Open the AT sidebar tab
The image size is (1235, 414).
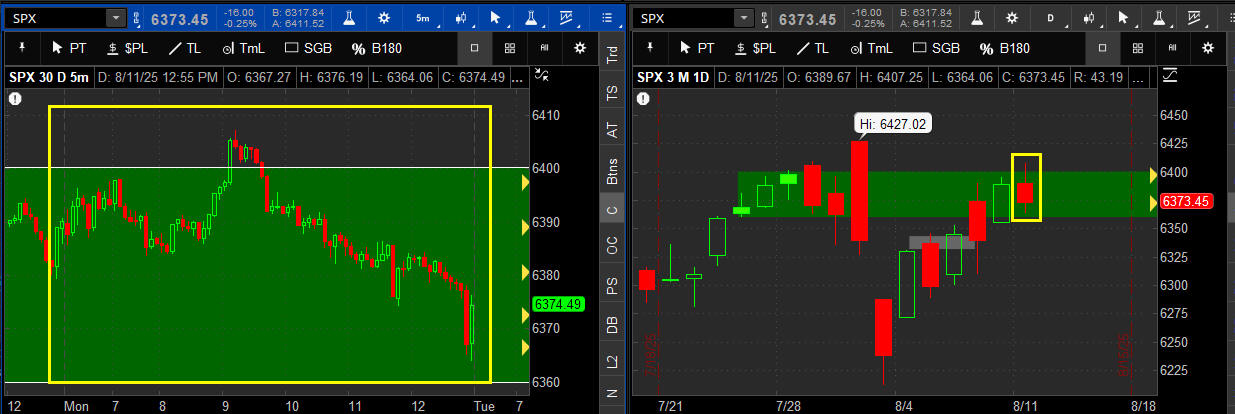[x=612, y=129]
